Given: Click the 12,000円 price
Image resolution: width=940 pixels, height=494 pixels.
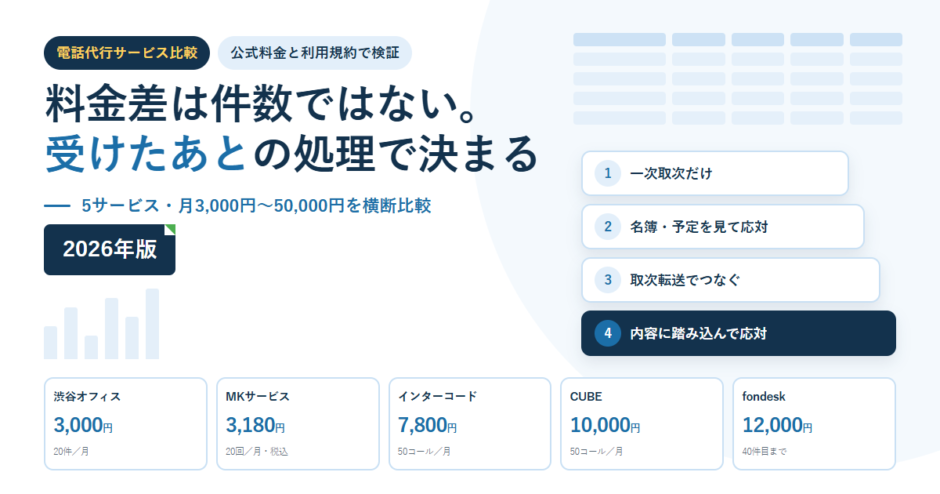Looking at the screenshot, I should click(777, 425).
